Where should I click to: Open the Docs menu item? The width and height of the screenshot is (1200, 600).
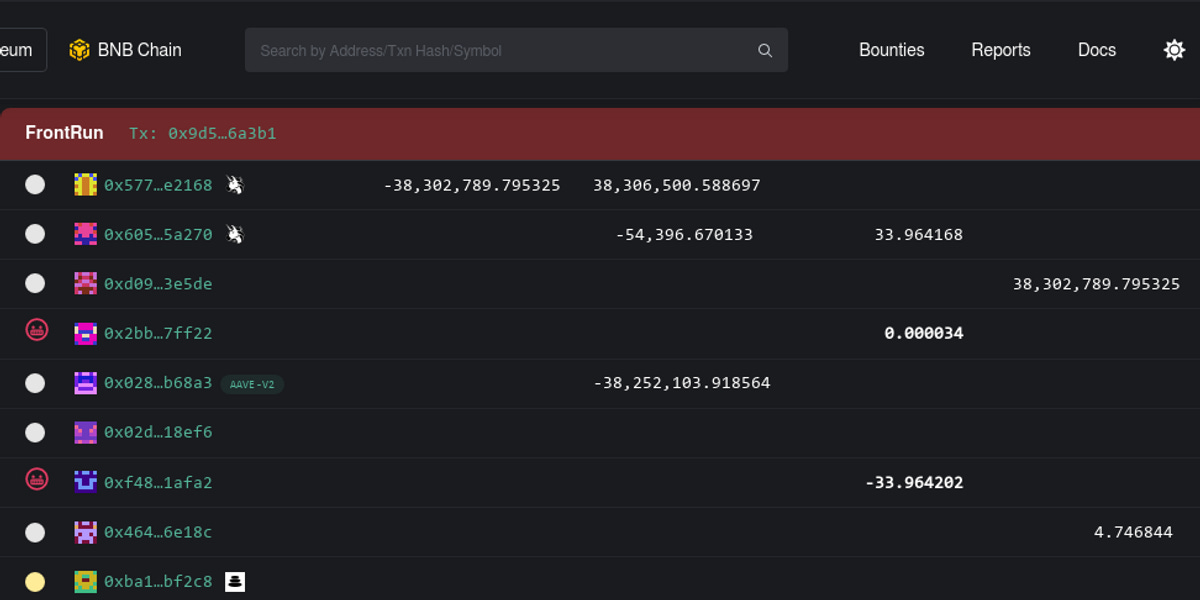(1097, 50)
